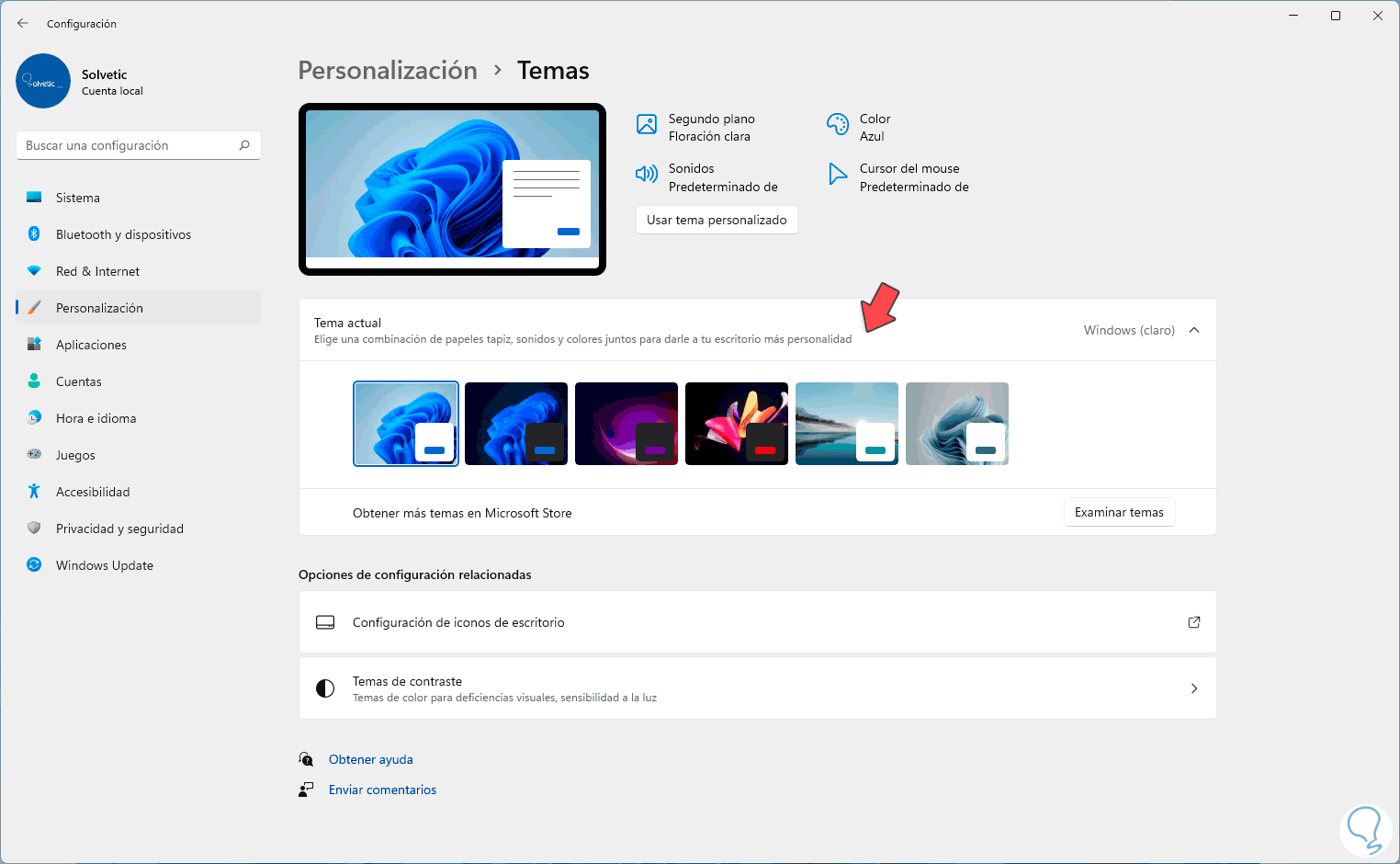Click the Solvetic account avatar

(x=43, y=81)
